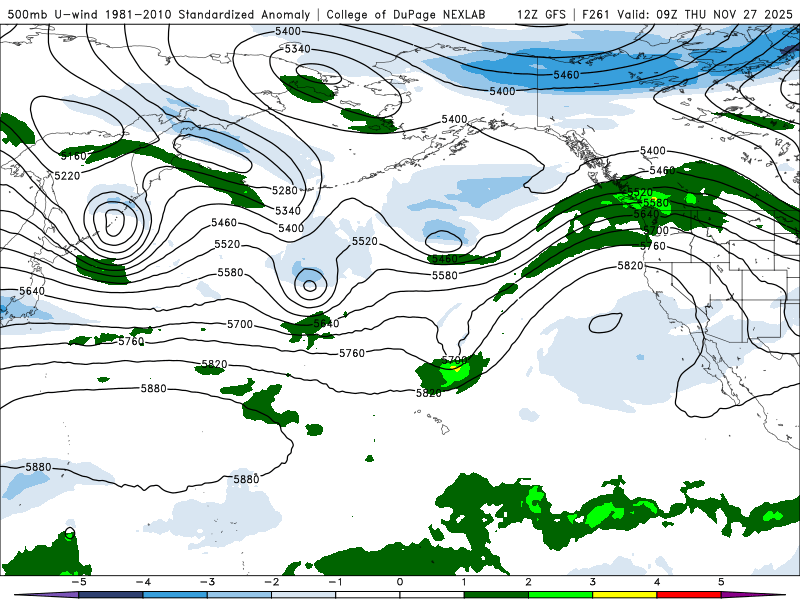Select the dark green 1 to 2 color bar segment
The width and height of the screenshot is (800, 600).
496,595
